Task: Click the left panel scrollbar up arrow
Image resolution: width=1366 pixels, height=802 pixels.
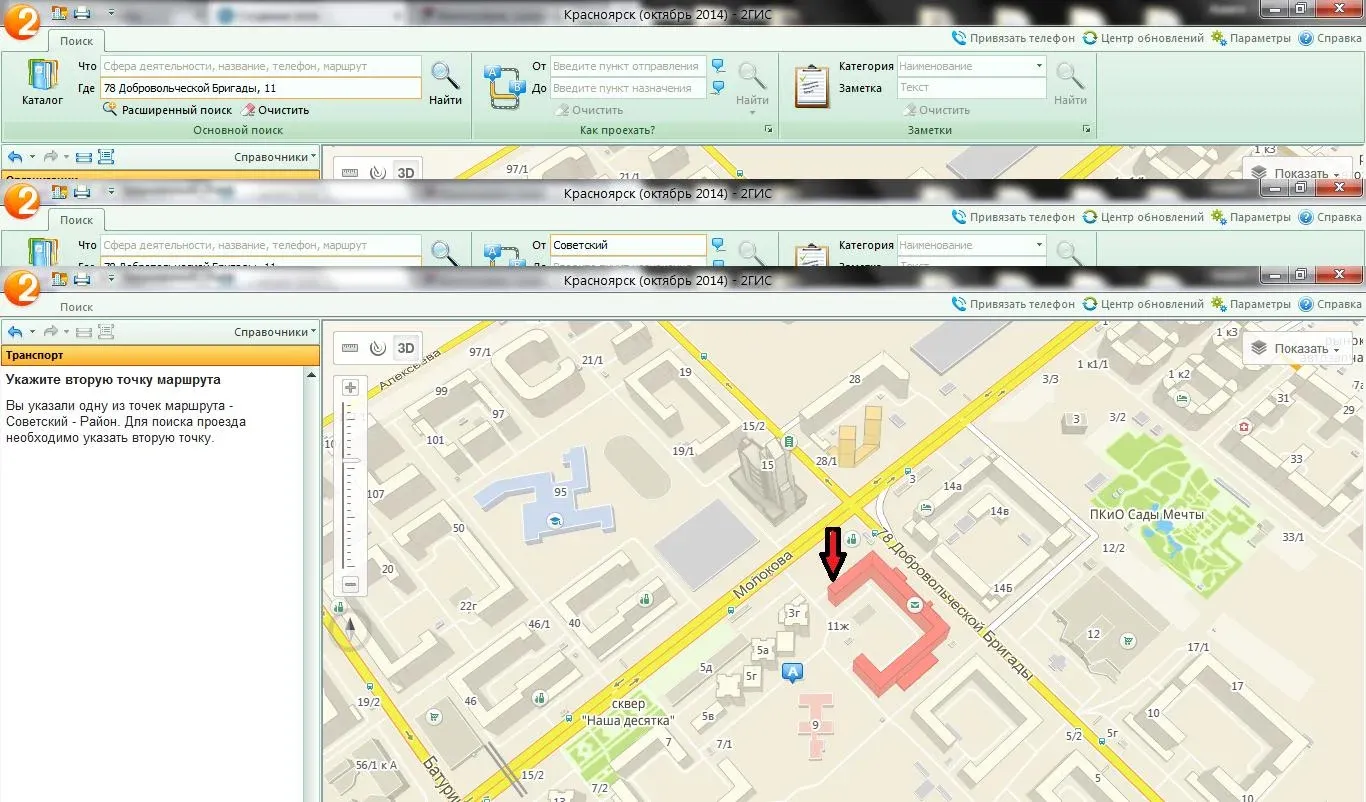Action: (x=311, y=375)
